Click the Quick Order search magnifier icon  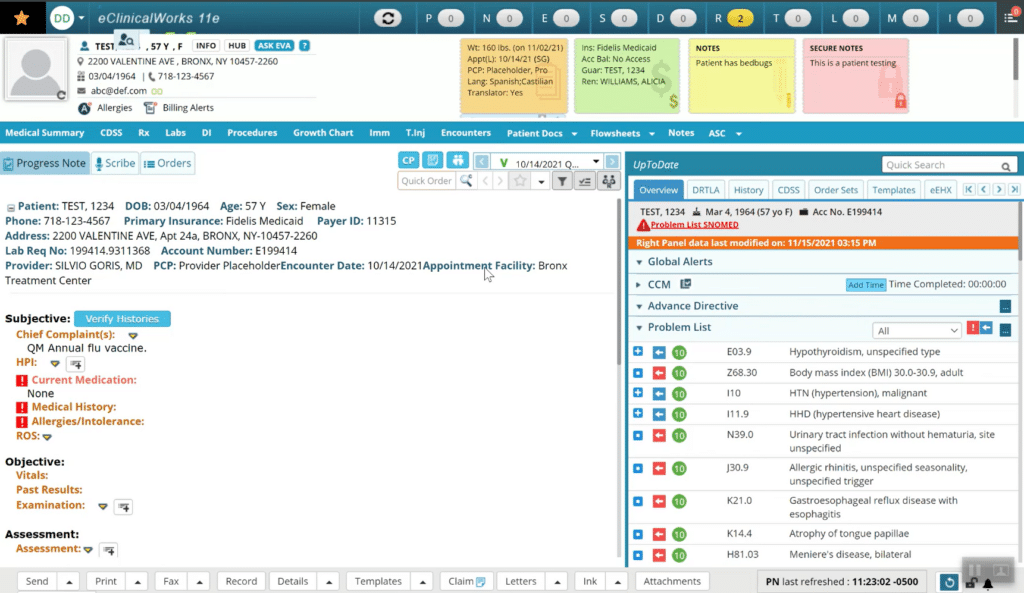click(x=466, y=181)
